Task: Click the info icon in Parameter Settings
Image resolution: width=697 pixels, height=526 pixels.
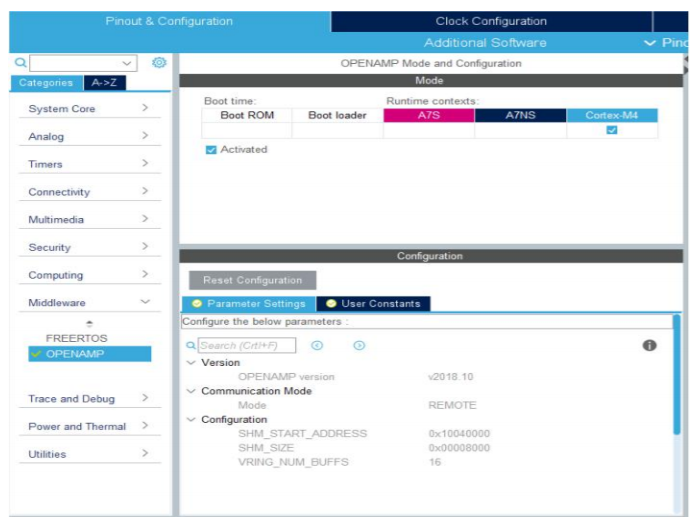Action: point(649,345)
